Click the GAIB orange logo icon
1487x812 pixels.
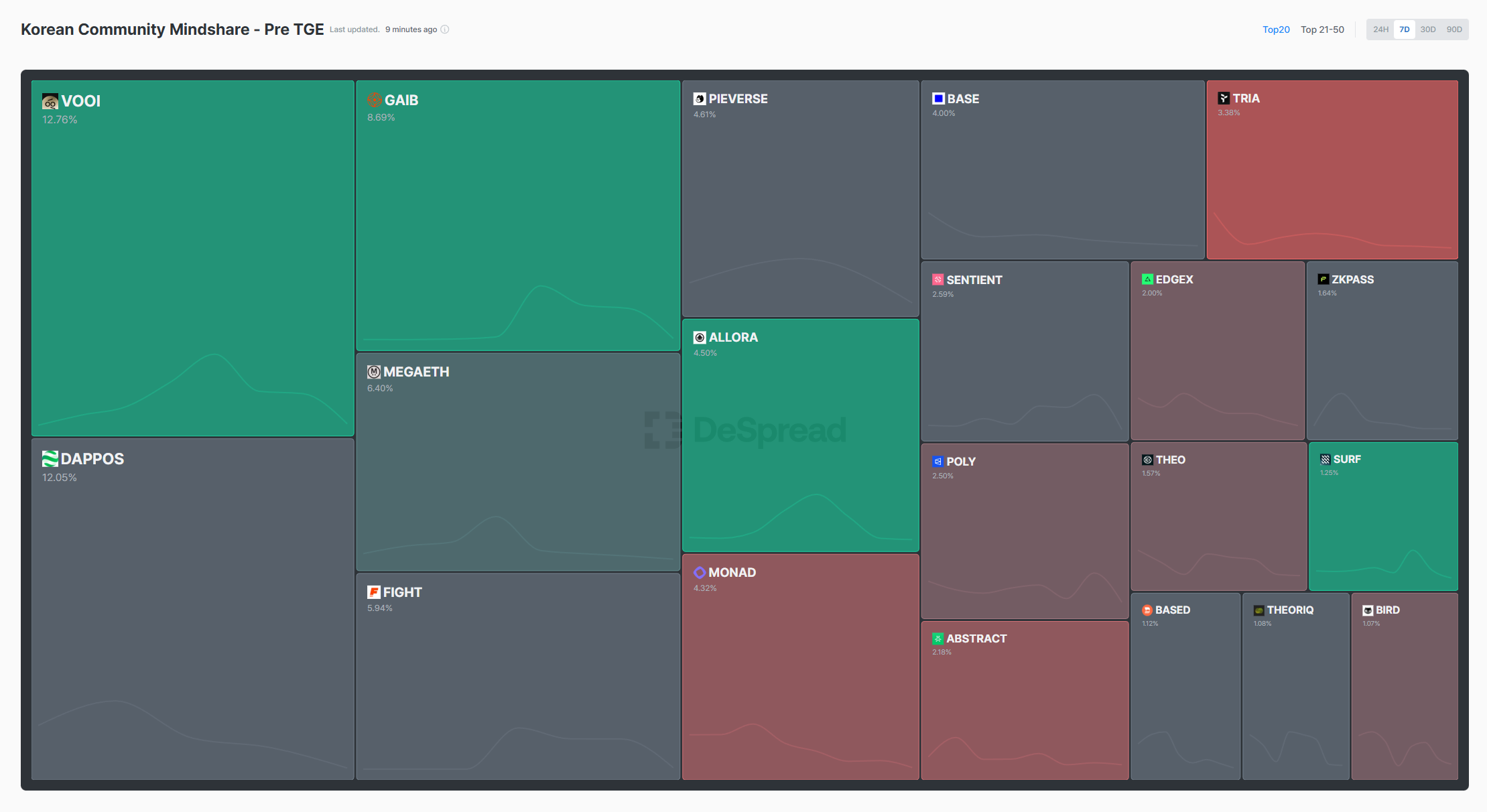tap(375, 100)
